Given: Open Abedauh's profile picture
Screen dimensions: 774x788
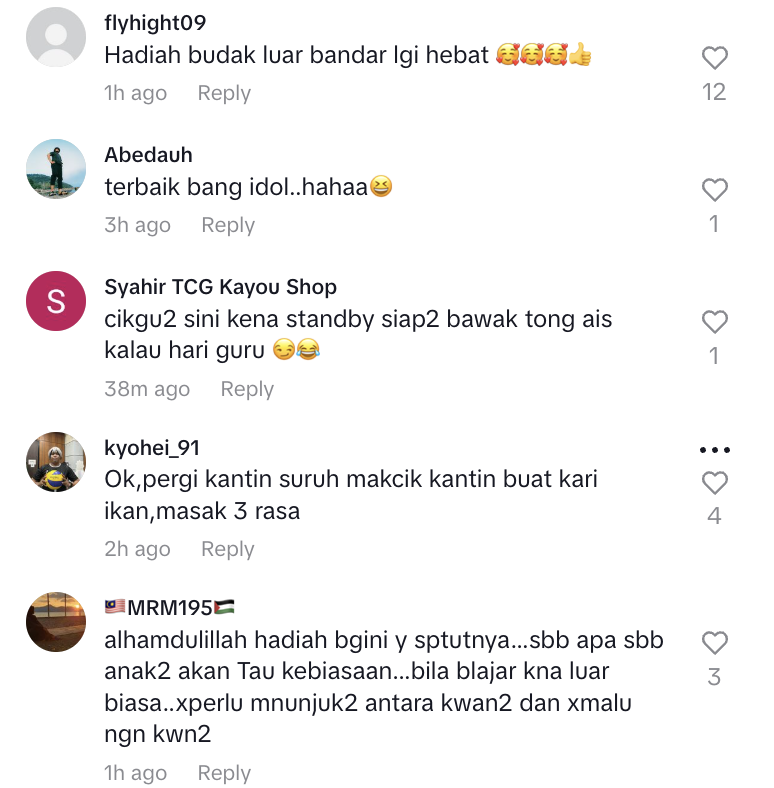Looking at the screenshot, I should point(56,169).
